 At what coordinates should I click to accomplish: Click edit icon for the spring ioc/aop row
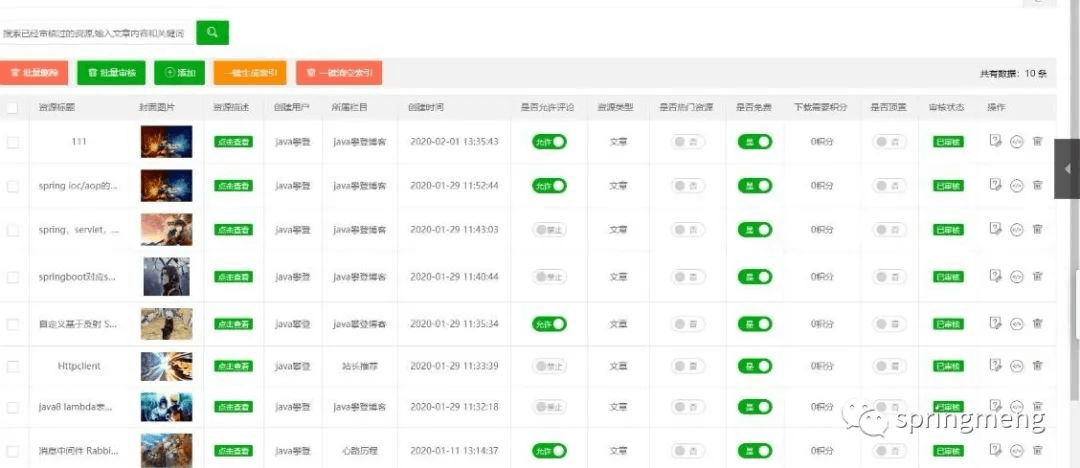[995, 185]
